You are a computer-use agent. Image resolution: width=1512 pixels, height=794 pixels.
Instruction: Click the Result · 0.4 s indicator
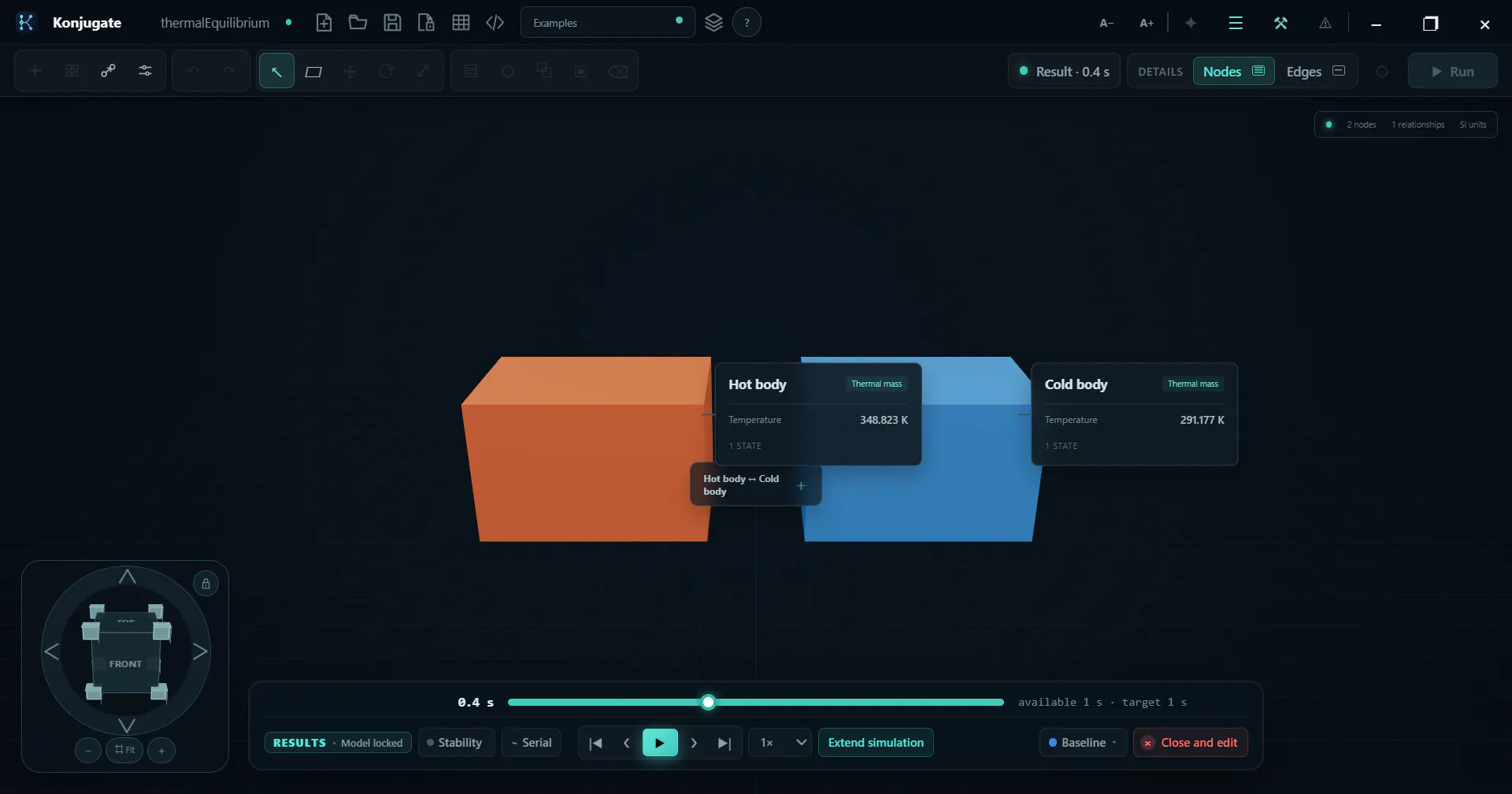(x=1064, y=72)
